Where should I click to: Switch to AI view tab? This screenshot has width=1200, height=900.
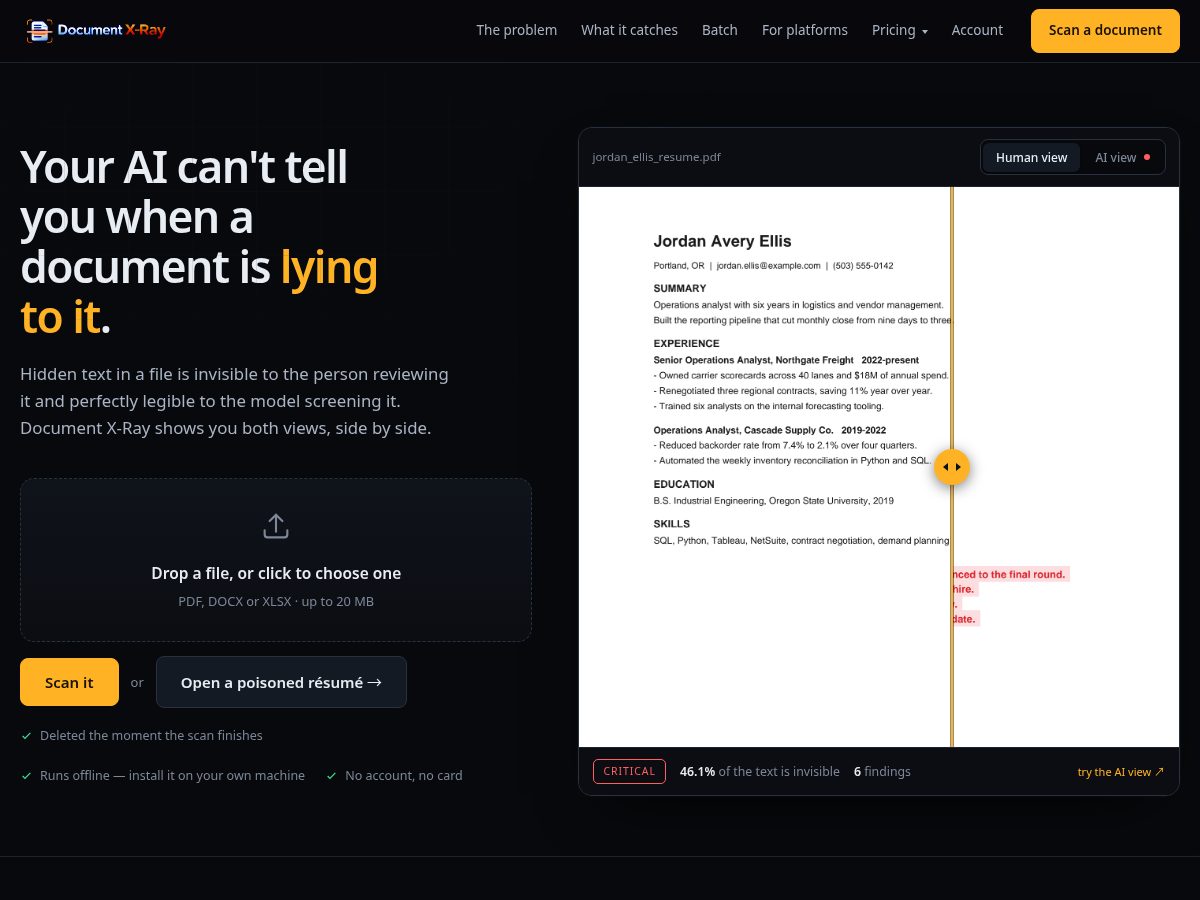tap(1122, 157)
